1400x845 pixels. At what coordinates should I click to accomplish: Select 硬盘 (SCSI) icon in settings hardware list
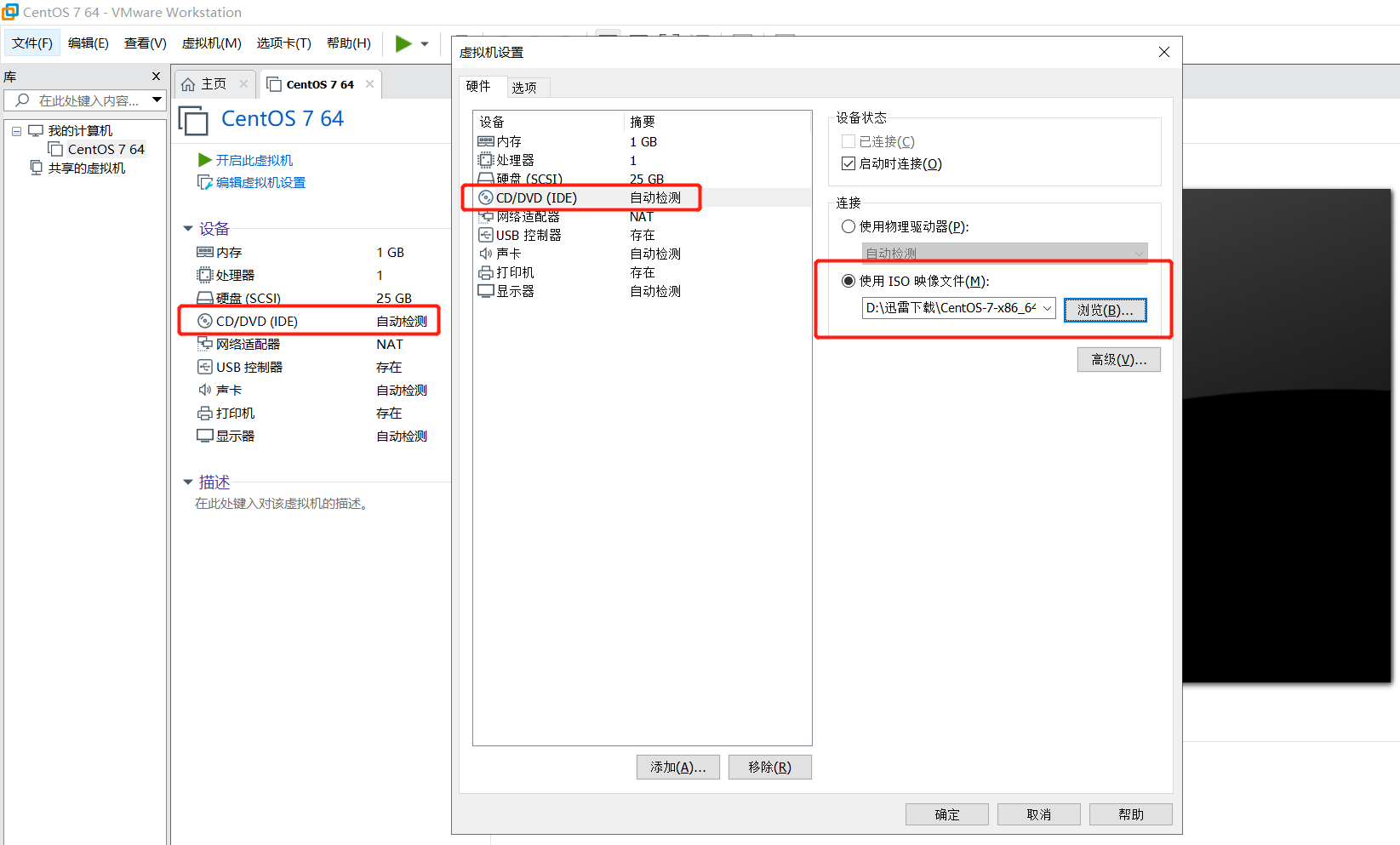[486, 179]
